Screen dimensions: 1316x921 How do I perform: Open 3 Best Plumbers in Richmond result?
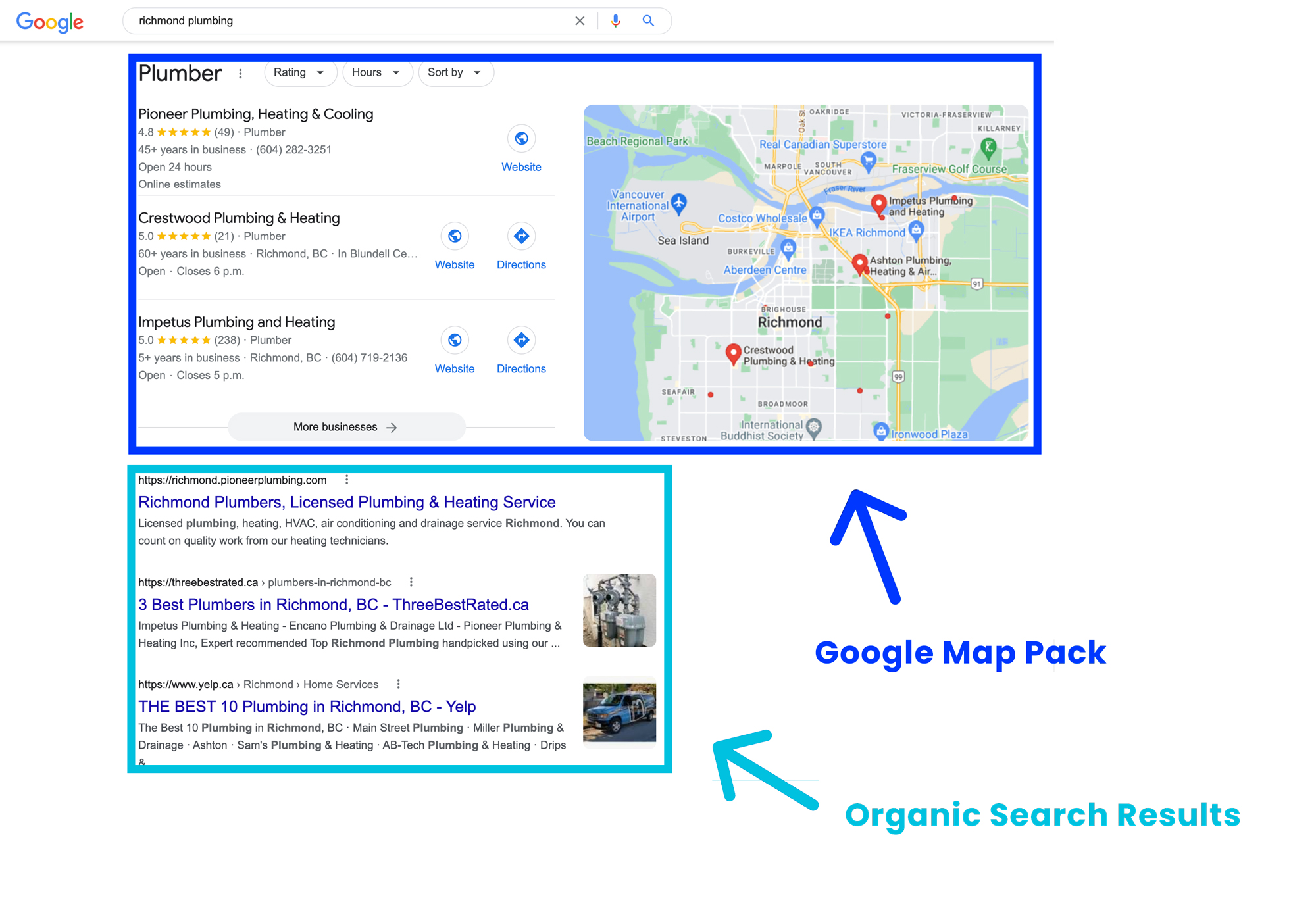pyautogui.click(x=334, y=605)
